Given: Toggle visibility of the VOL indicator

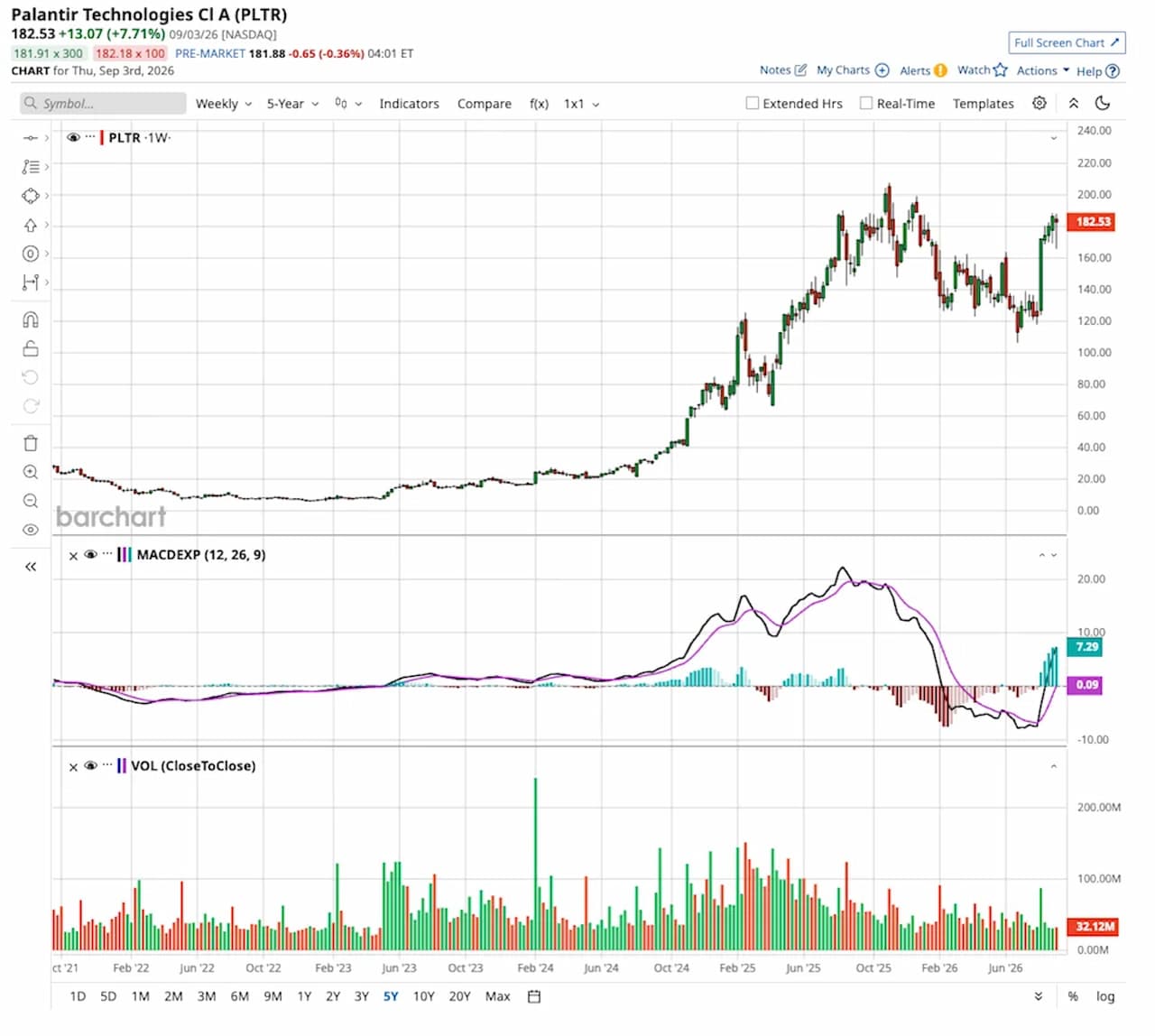Looking at the screenshot, I should click(90, 766).
